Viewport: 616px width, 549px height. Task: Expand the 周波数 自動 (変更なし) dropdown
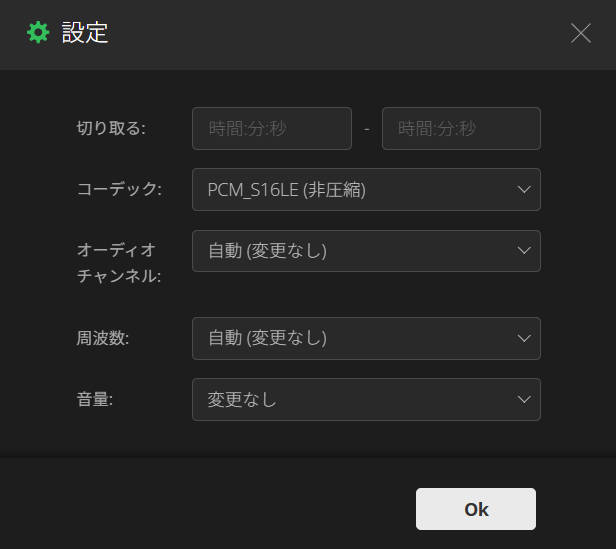350,338
